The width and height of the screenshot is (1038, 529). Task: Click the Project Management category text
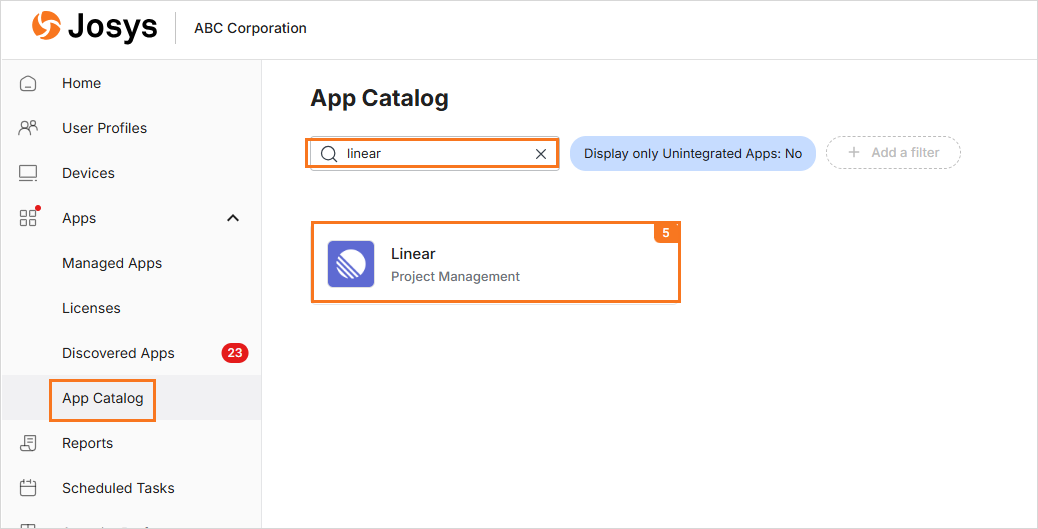[455, 276]
